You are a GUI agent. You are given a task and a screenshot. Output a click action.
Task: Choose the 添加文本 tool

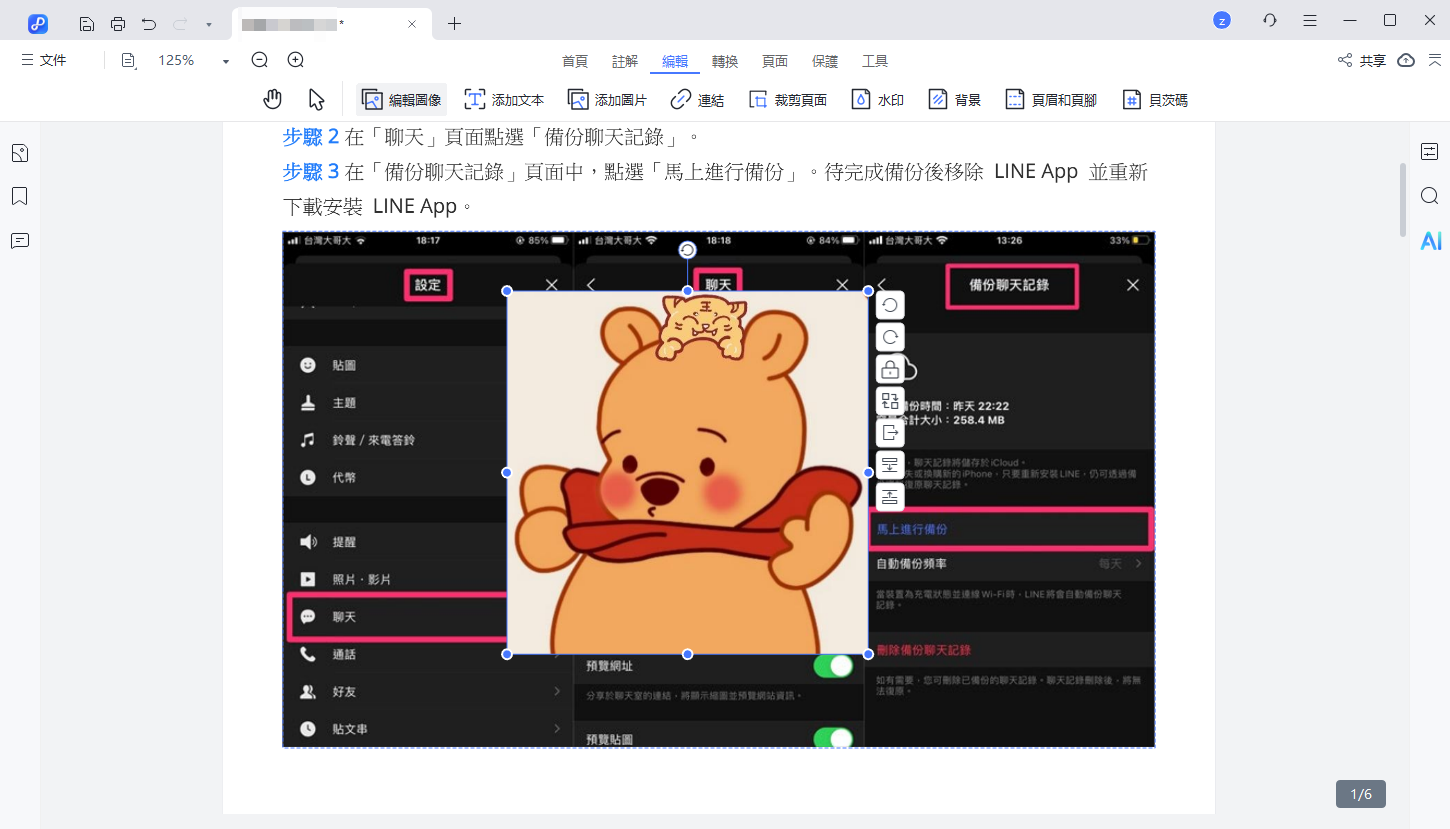coord(504,100)
